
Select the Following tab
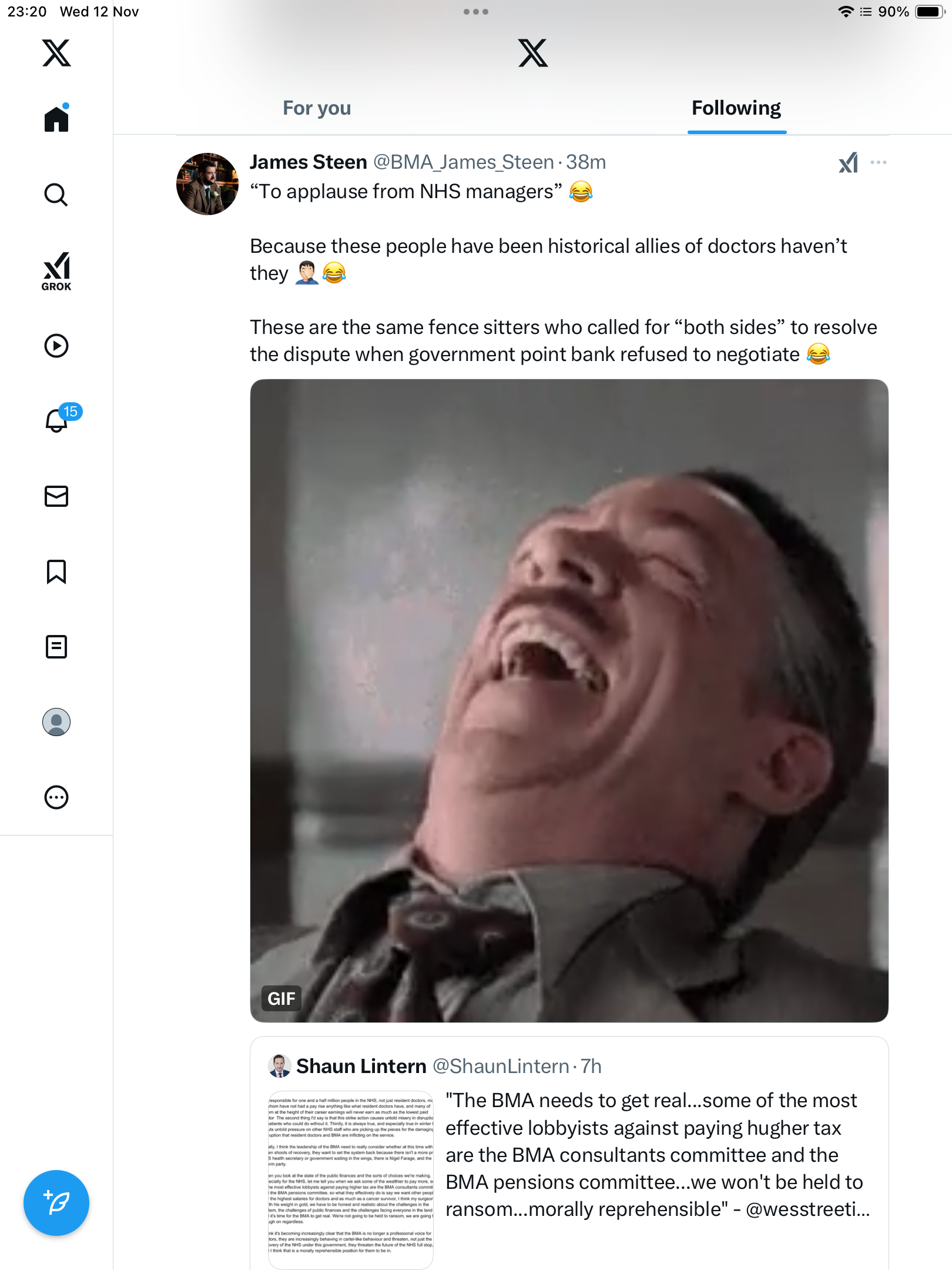tap(736, 108)
